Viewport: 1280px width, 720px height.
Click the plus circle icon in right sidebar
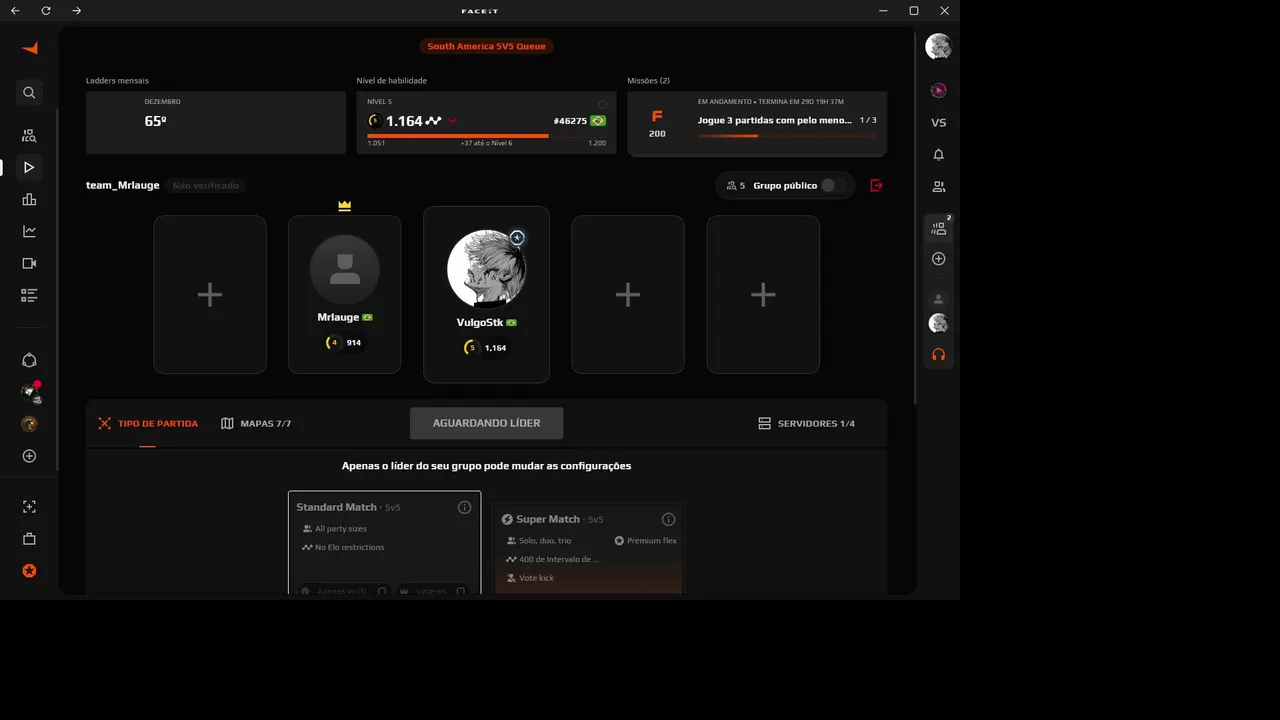[938, 258]
